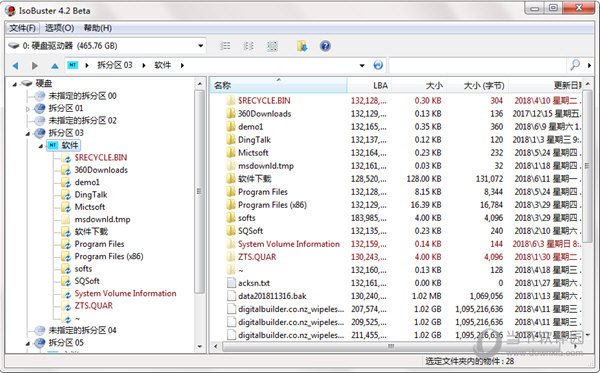The width and height of the screenshot is (600, 373).
Task: Select Program Files (x86) in left tree
Action: (109, 256)
